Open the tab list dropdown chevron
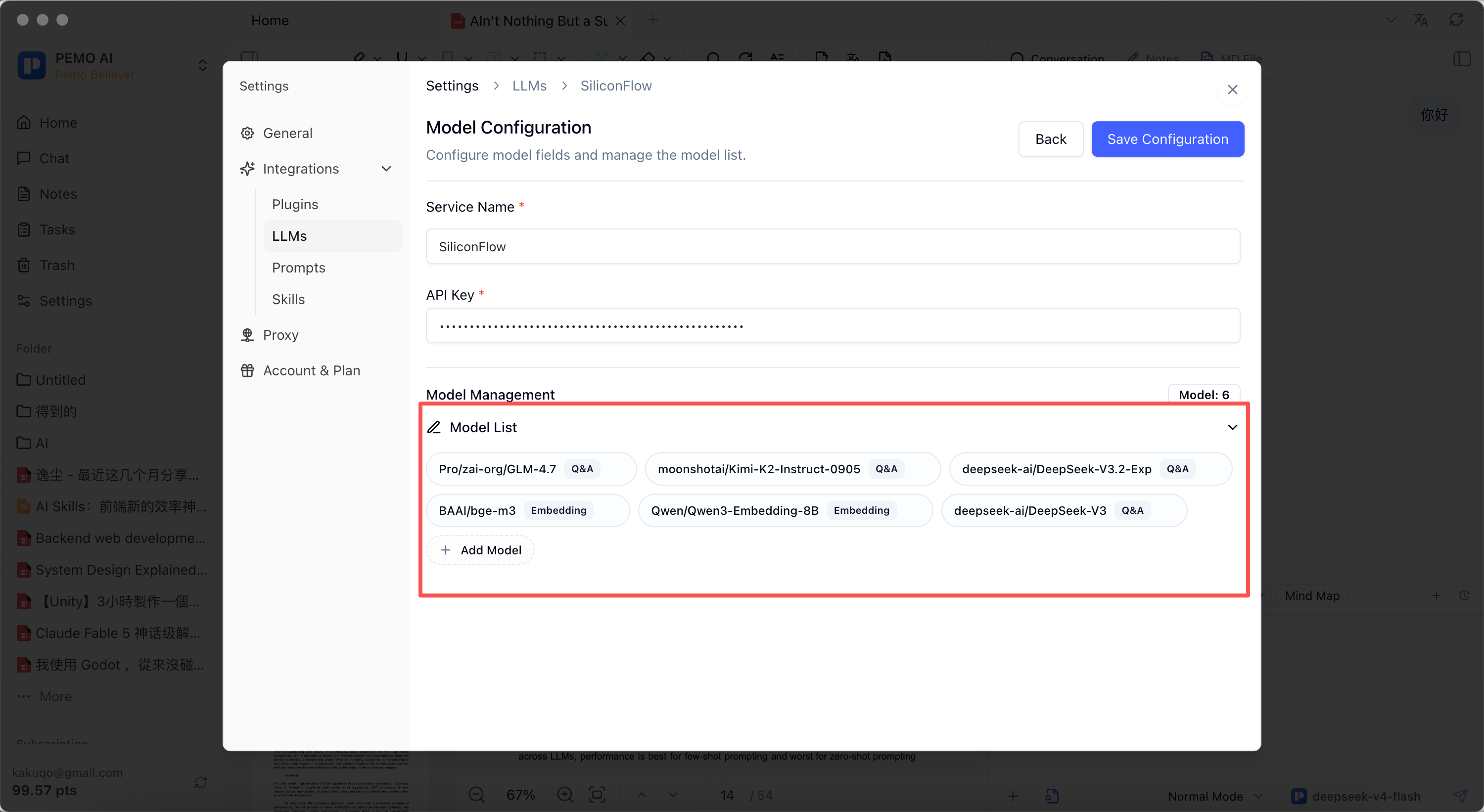Image resolution: width=1484 pixels, height=812 pixels. (x=1390, y=20)
